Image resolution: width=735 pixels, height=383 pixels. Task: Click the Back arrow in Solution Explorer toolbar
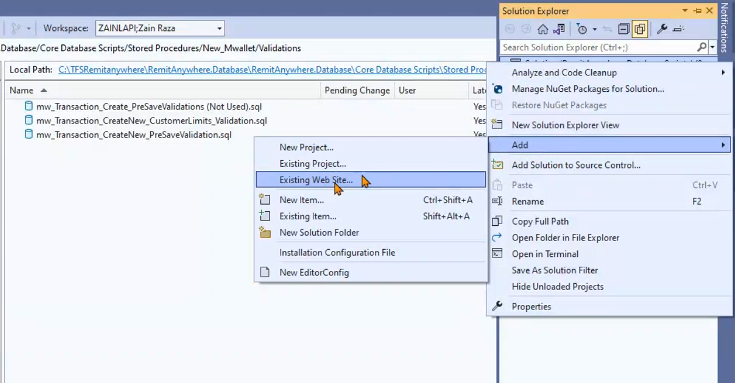(510, 29)
